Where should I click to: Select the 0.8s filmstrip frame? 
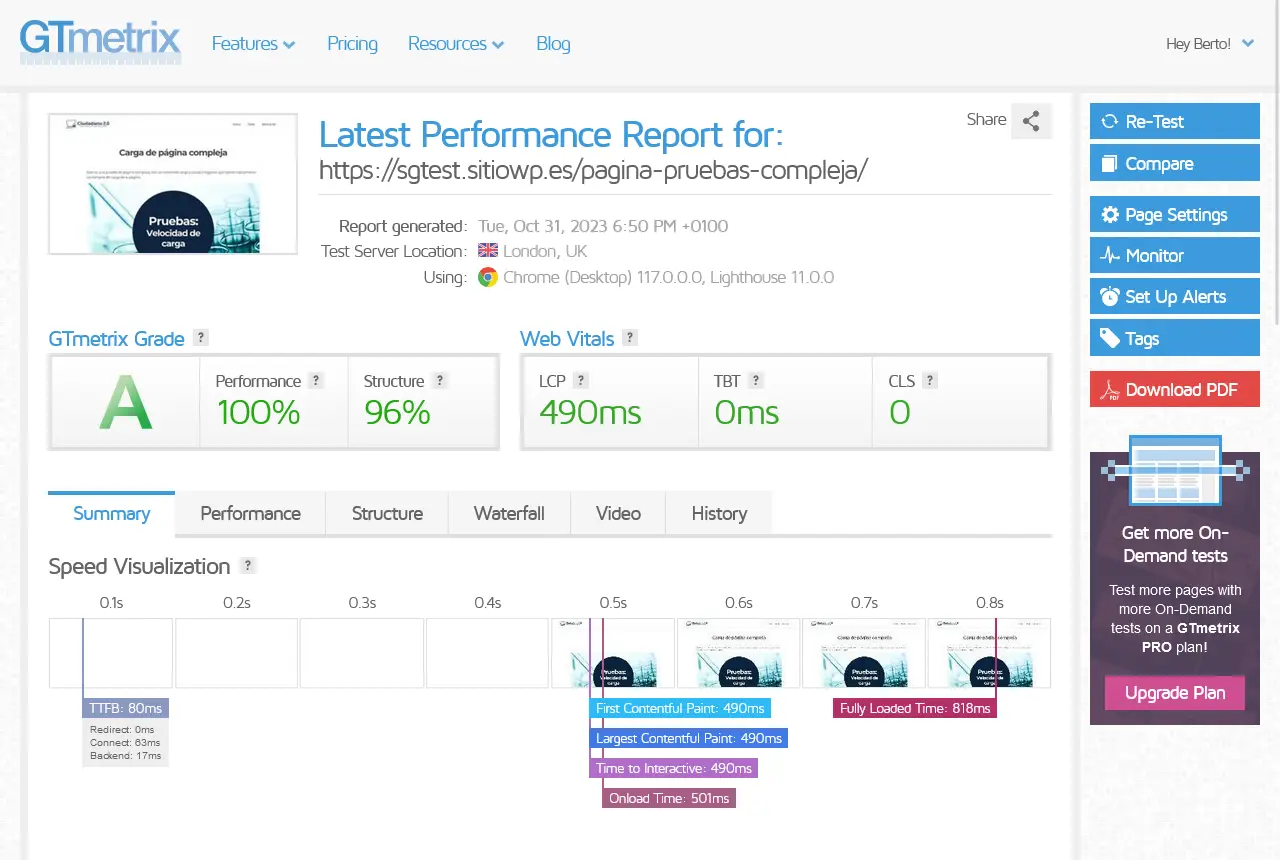click(x=990, y=653)
